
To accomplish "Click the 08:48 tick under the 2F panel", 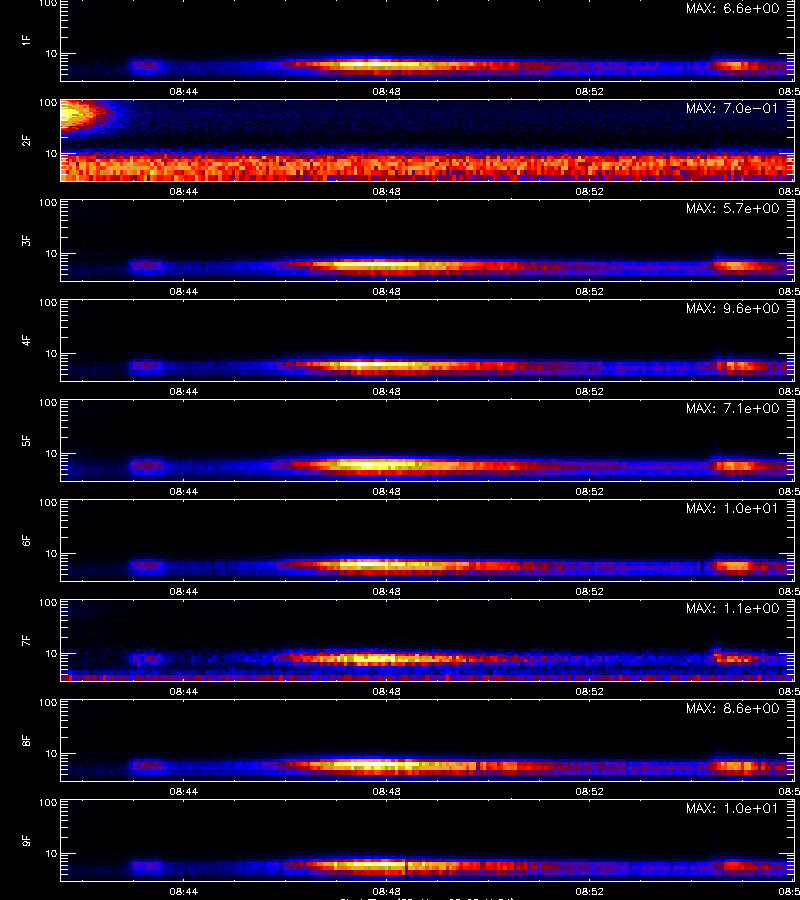I will coord(386,192).
